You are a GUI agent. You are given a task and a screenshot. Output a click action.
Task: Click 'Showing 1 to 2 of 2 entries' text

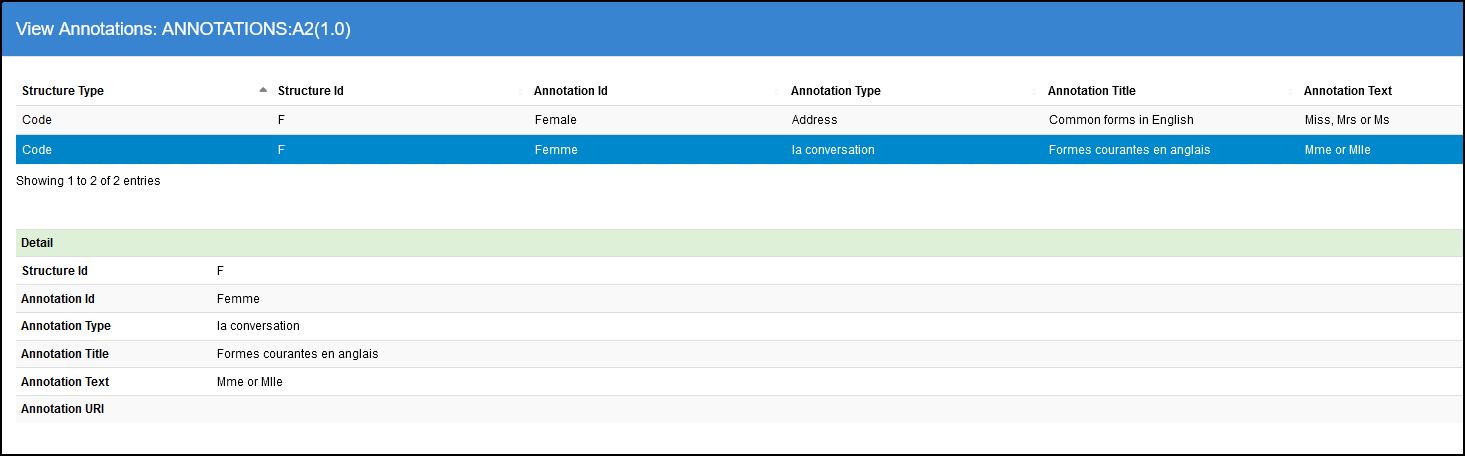88,181
